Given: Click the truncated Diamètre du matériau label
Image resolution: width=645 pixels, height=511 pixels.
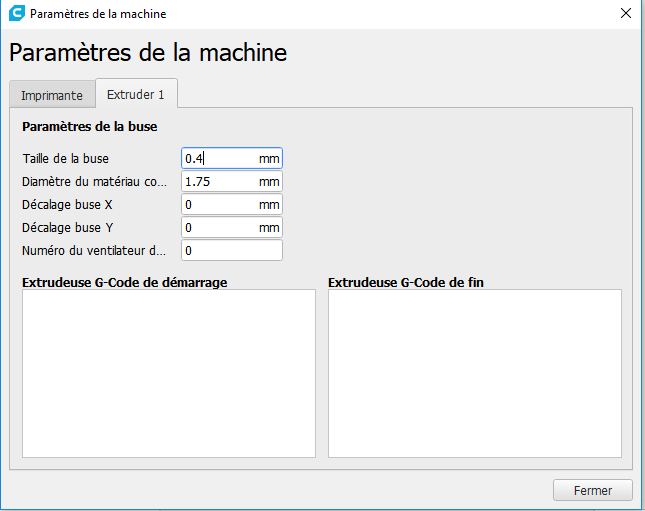Looking at the screenshot, I should tap(95, 181).
